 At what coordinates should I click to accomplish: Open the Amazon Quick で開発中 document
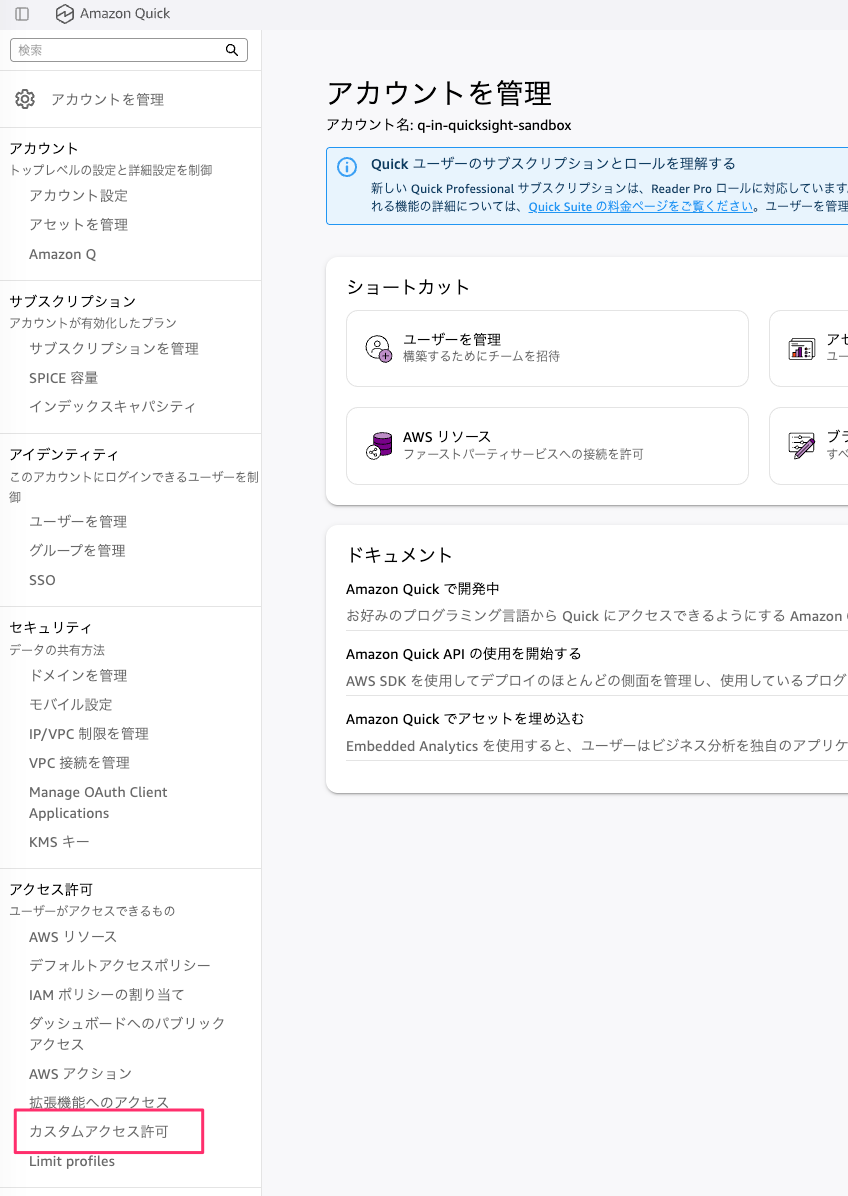422,589
